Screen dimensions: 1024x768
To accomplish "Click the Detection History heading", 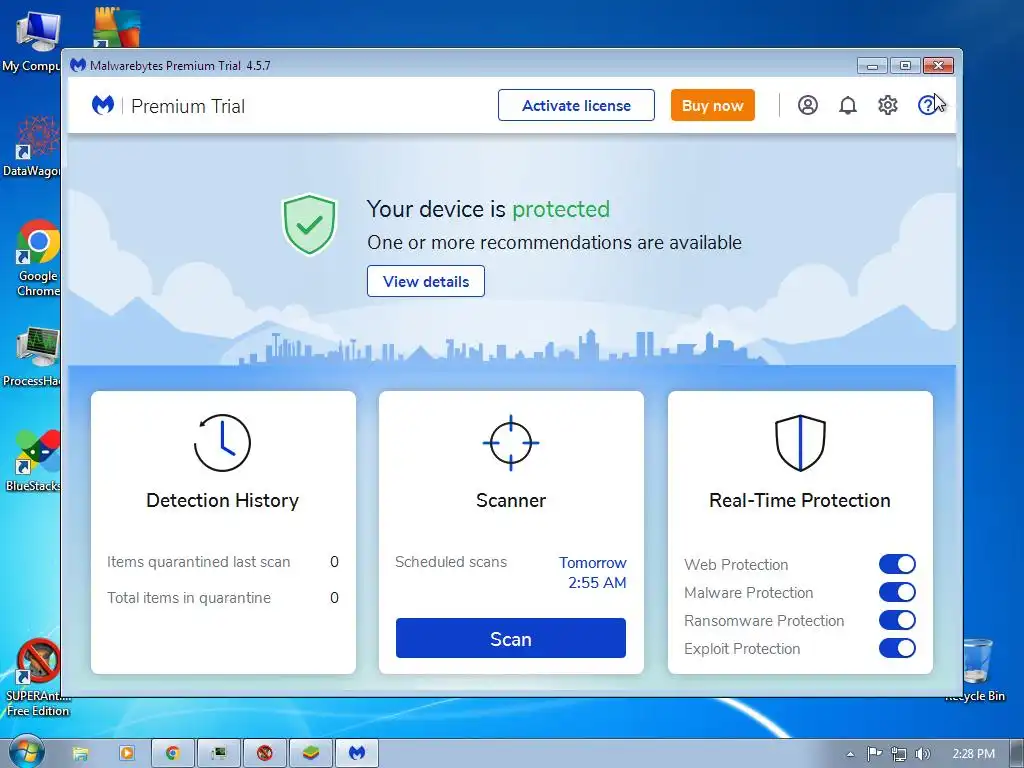I will tap(223, 500).
